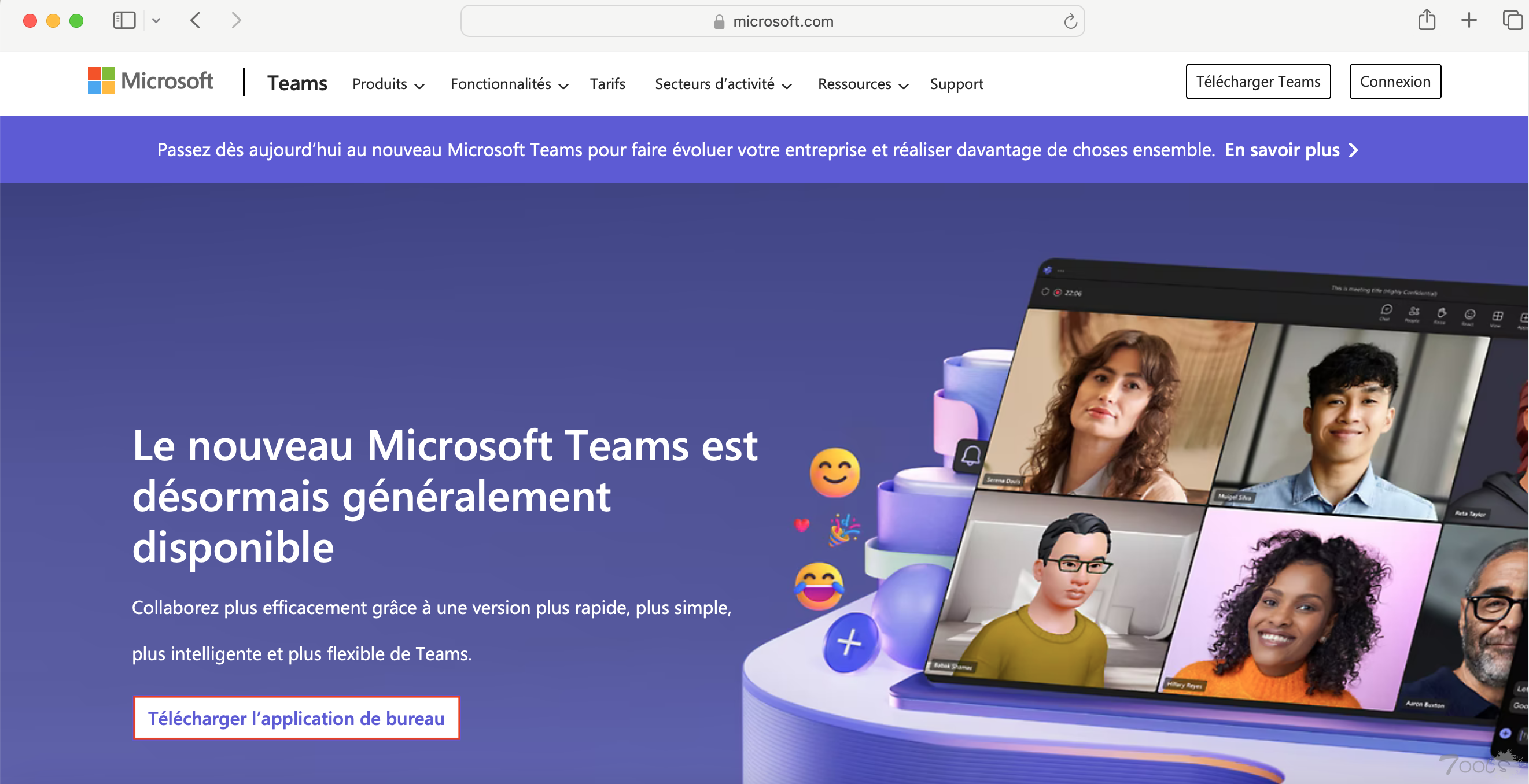Viewport: 1529px width, 784px height.
Task: Click the hero heading 'Le nouveau Microsoft Teams est'
Action: point(444,445)
